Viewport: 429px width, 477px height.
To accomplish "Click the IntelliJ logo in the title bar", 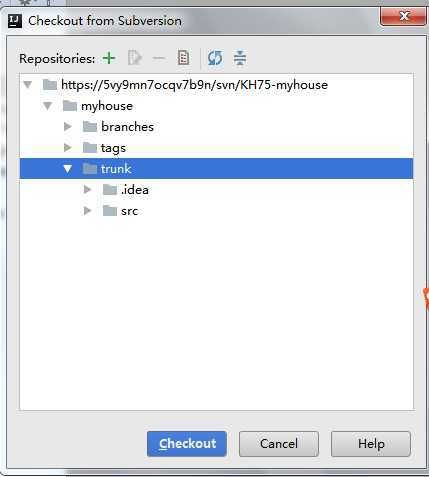I will coord(15,21).
